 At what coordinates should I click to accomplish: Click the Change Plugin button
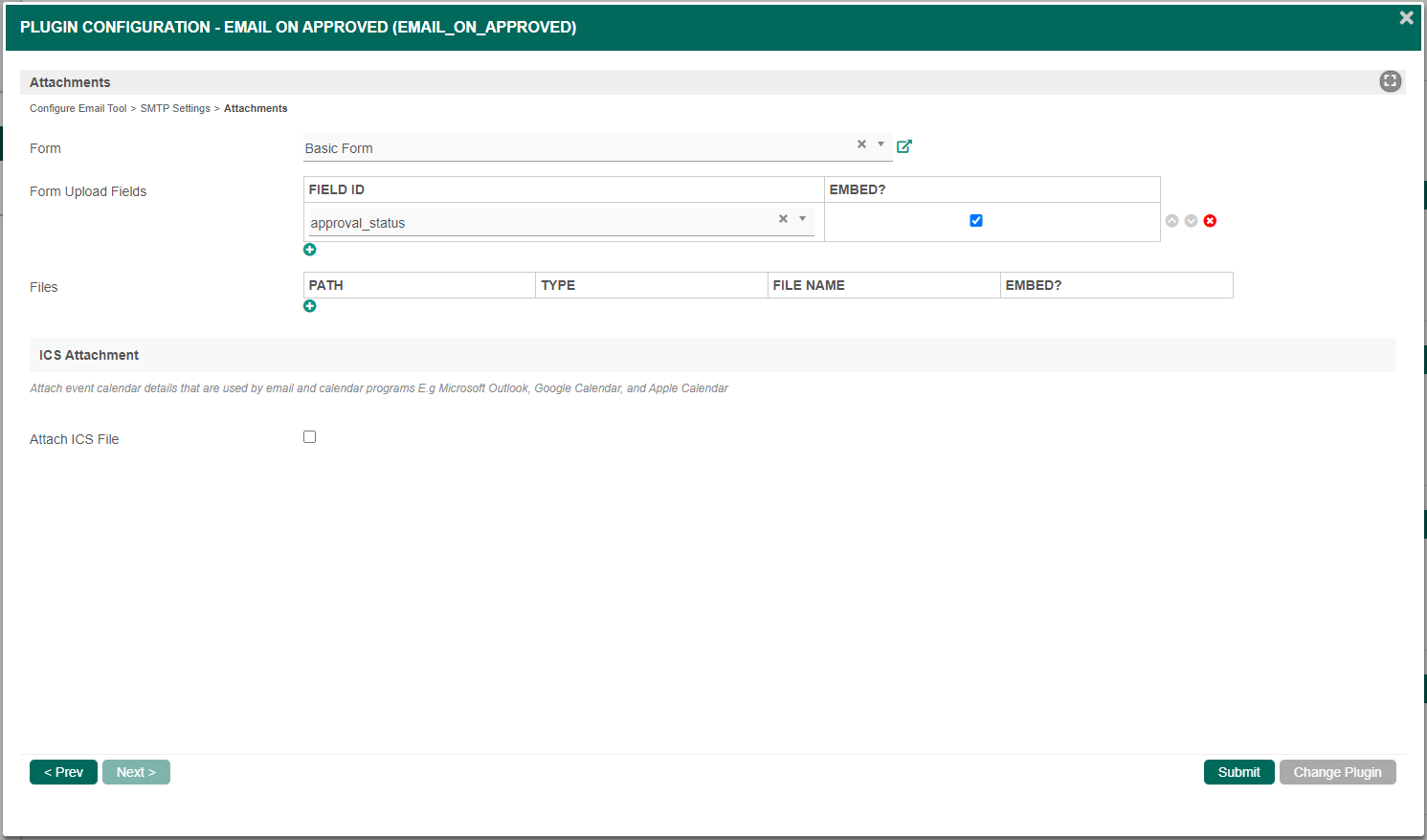click(x=1337, y=772)
